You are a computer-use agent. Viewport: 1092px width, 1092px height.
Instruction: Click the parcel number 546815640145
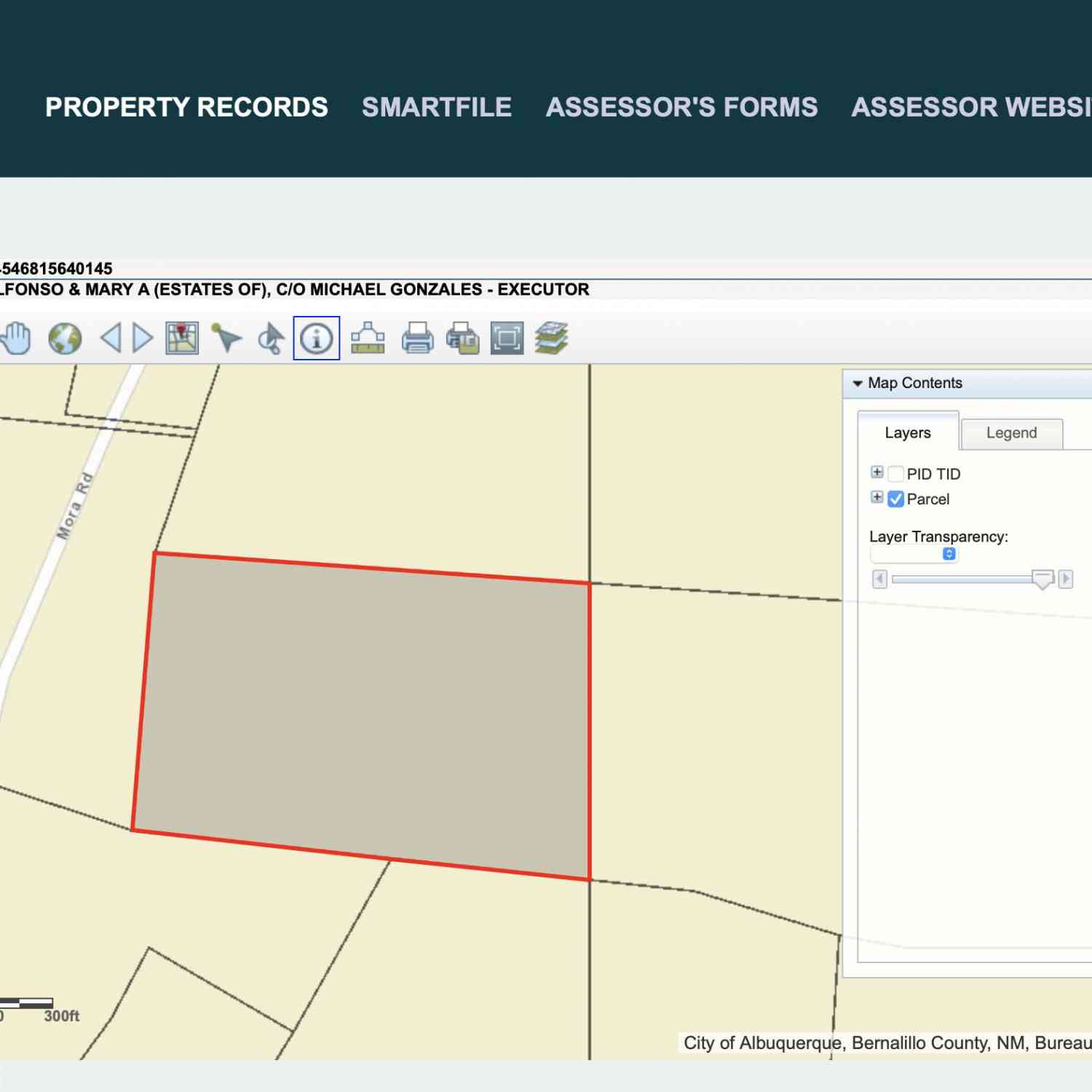click(57, 269)
